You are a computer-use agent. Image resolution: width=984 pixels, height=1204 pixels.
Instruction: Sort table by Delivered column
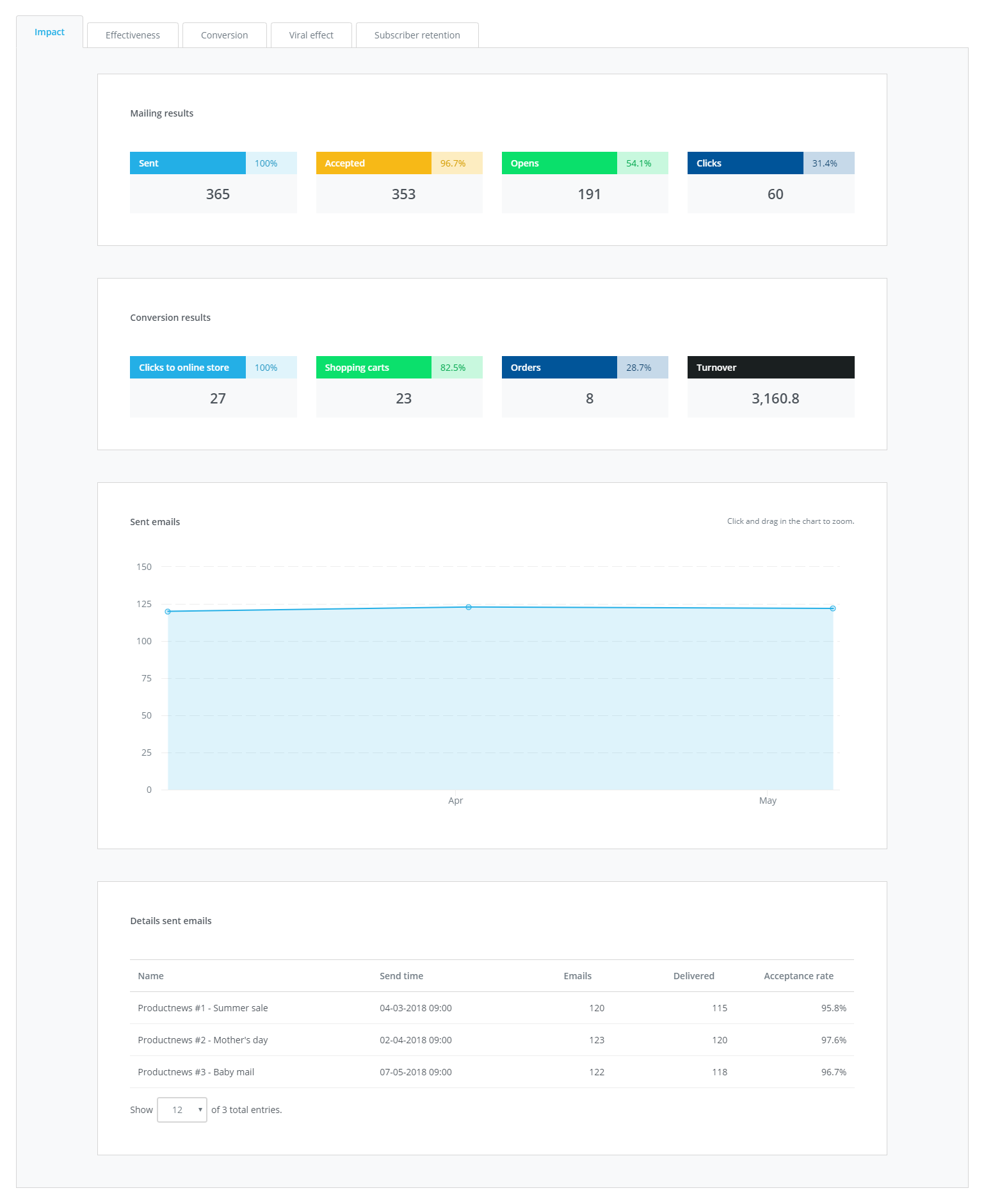pos(694,976)
